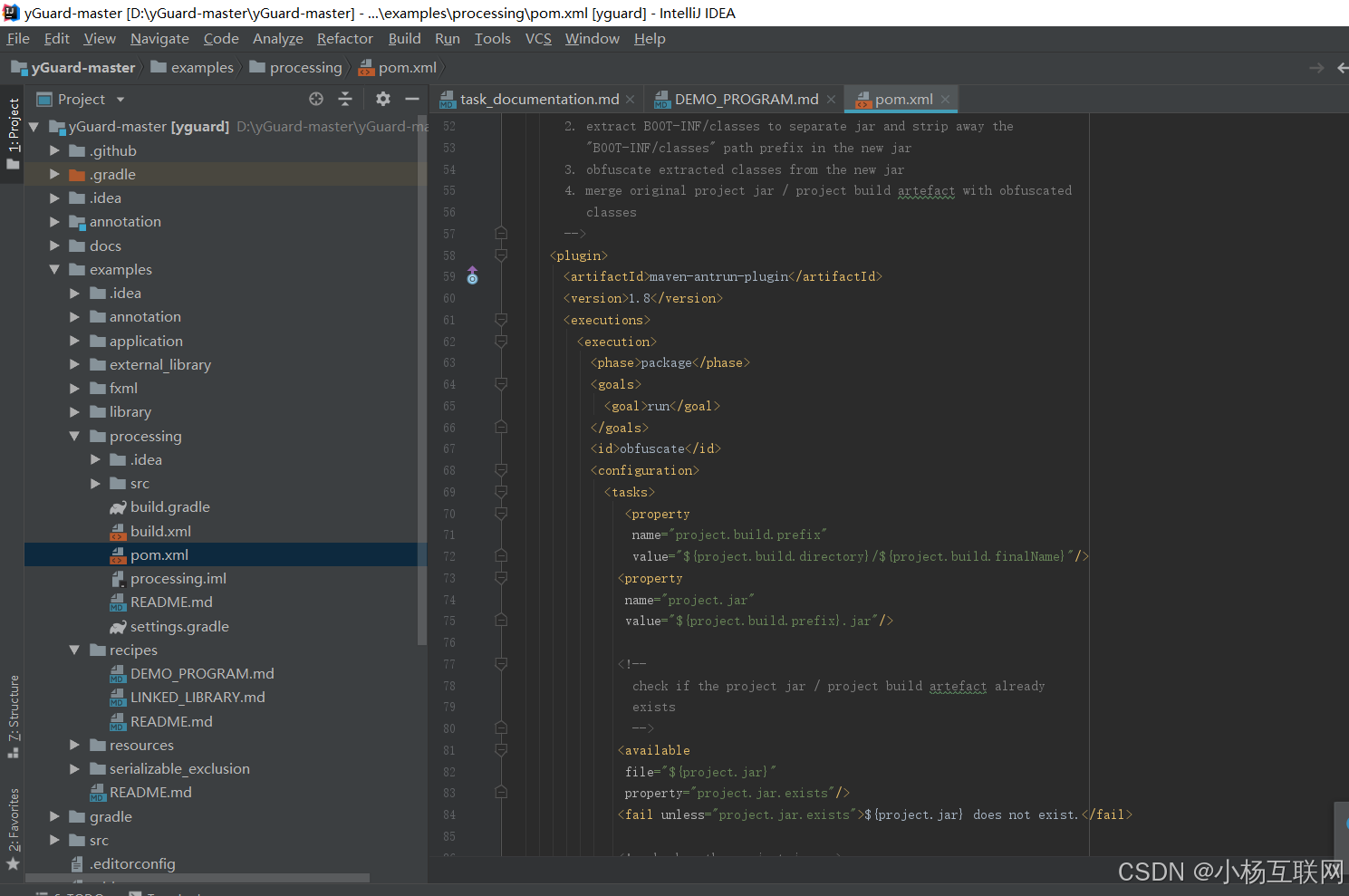Expand the gradle folder near bottom
Viewport: 1349px width, 896px height.
pyautogui.click(x=54, y=816)
